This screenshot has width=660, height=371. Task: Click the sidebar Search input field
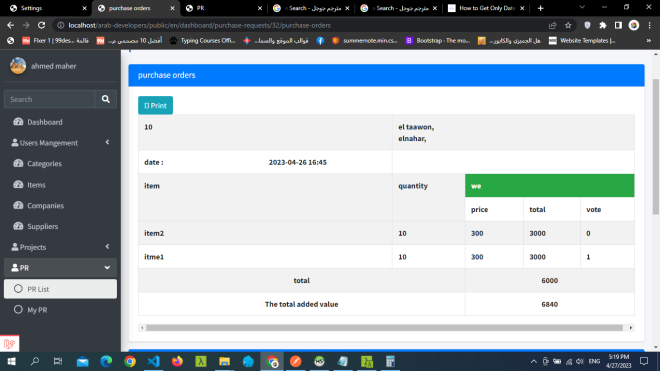pyautogui.click(x=50, y=99)
